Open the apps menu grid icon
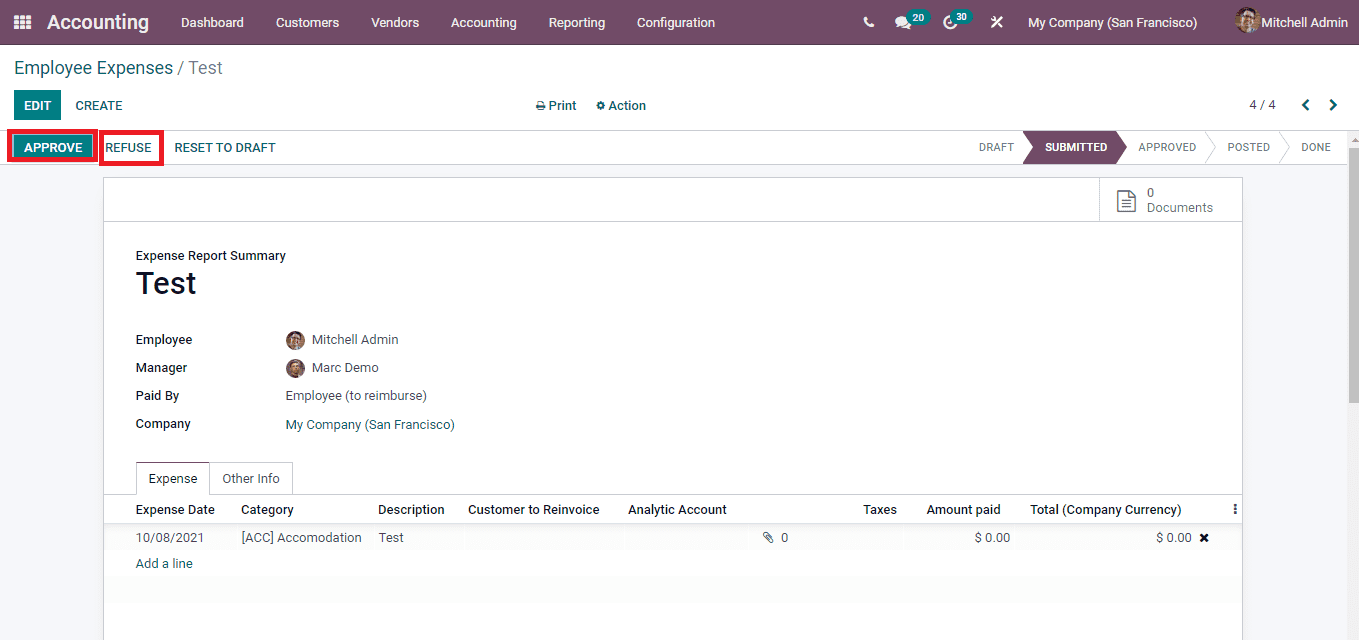This screenshot has height=640, width=1359. click(x=21, y=22)
